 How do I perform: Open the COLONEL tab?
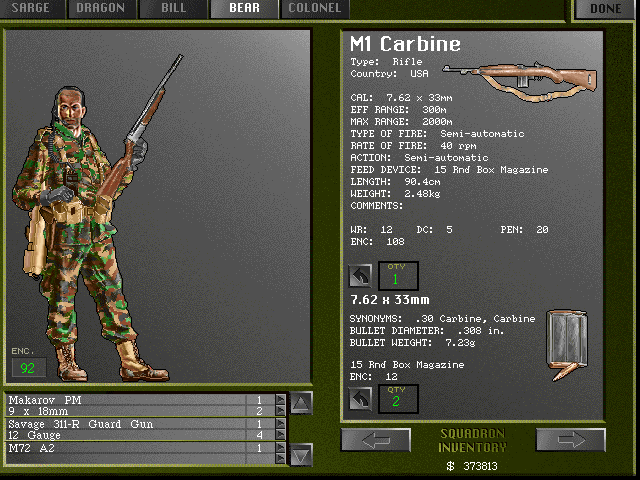(x=314, y=9)
